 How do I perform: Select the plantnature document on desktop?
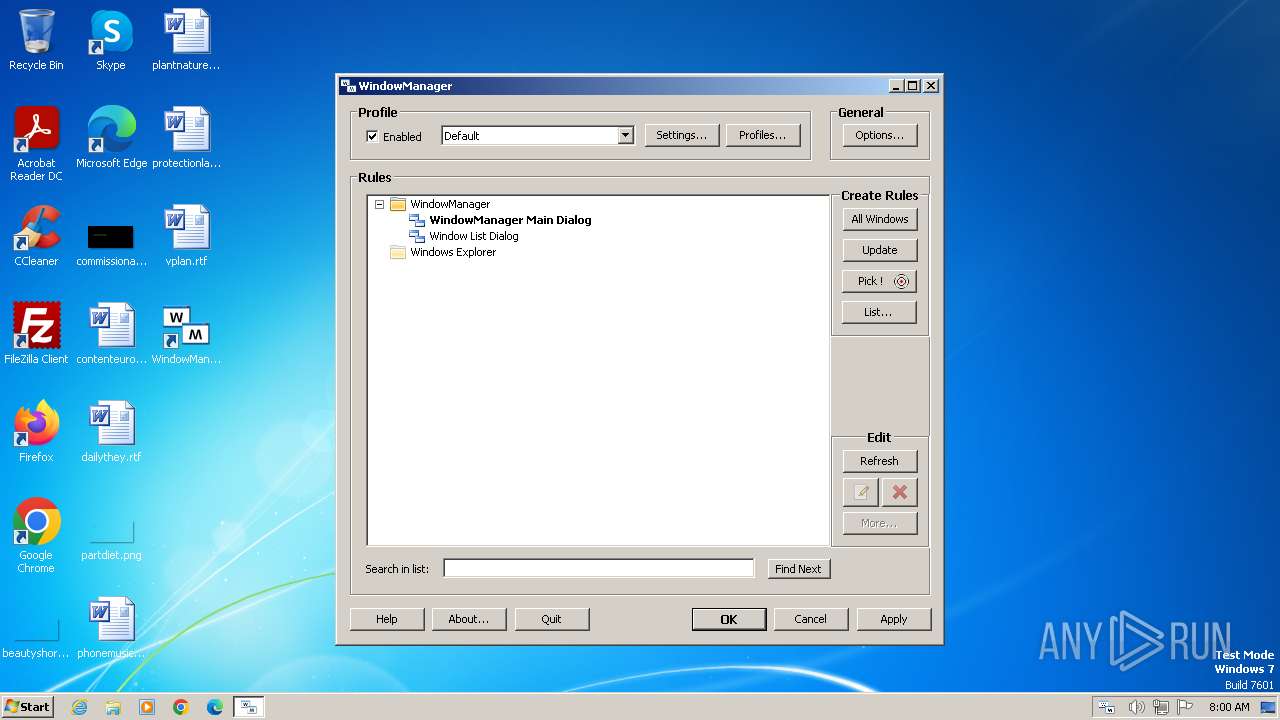point(186,40)
